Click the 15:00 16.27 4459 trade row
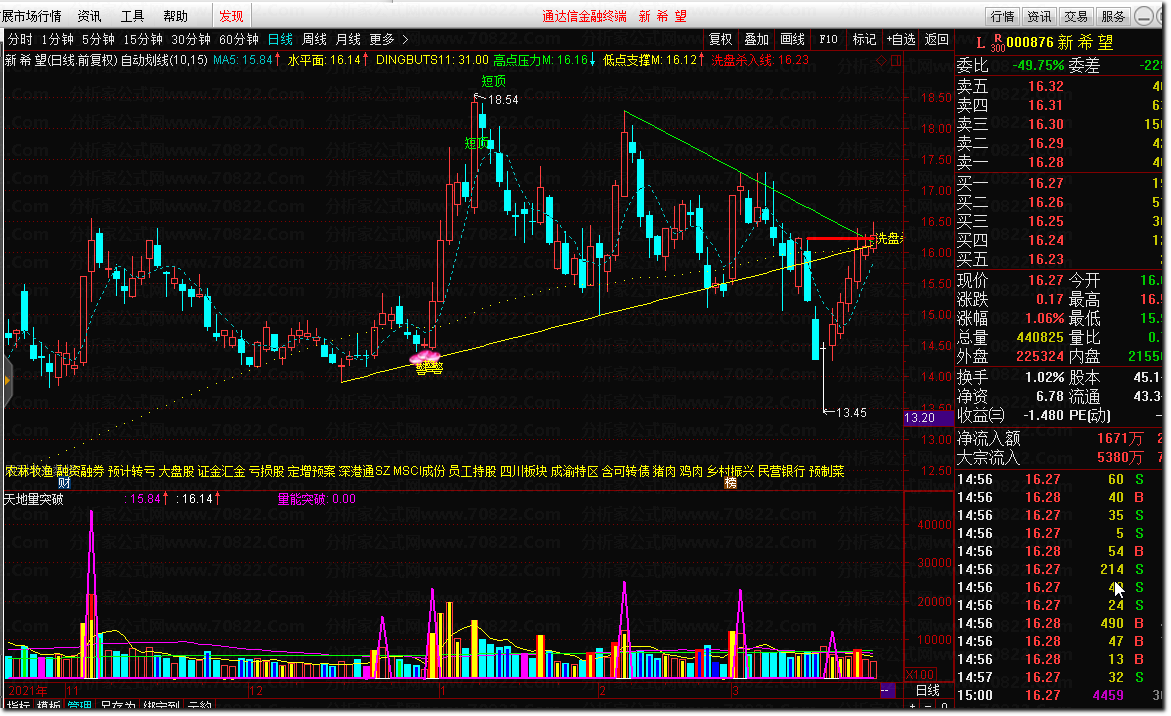This screenshot has width=1171, height=716. pos(1059,695)
